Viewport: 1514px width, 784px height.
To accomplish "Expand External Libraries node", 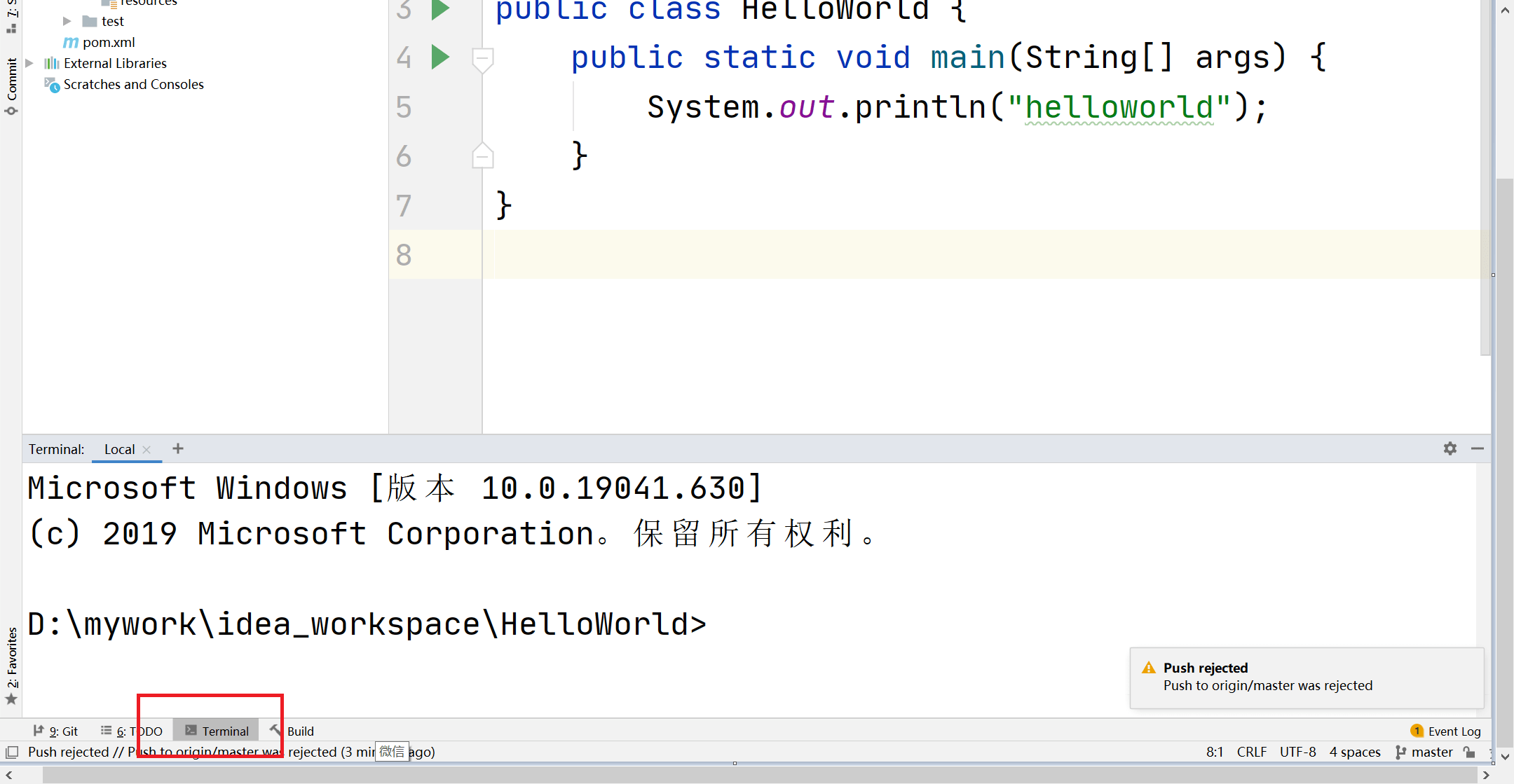I will [29, 63].
